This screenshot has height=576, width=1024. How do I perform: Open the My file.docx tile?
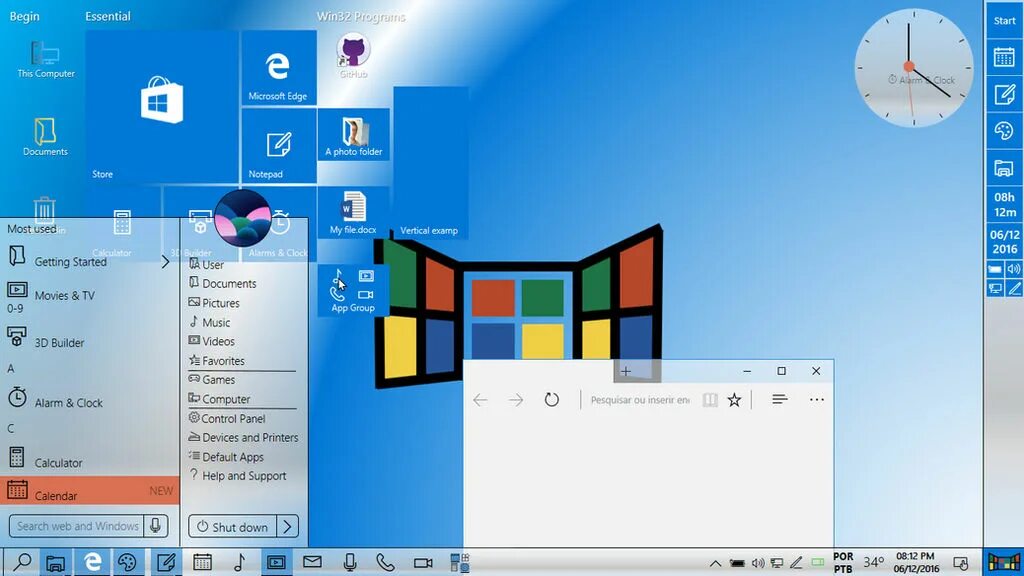353,212
